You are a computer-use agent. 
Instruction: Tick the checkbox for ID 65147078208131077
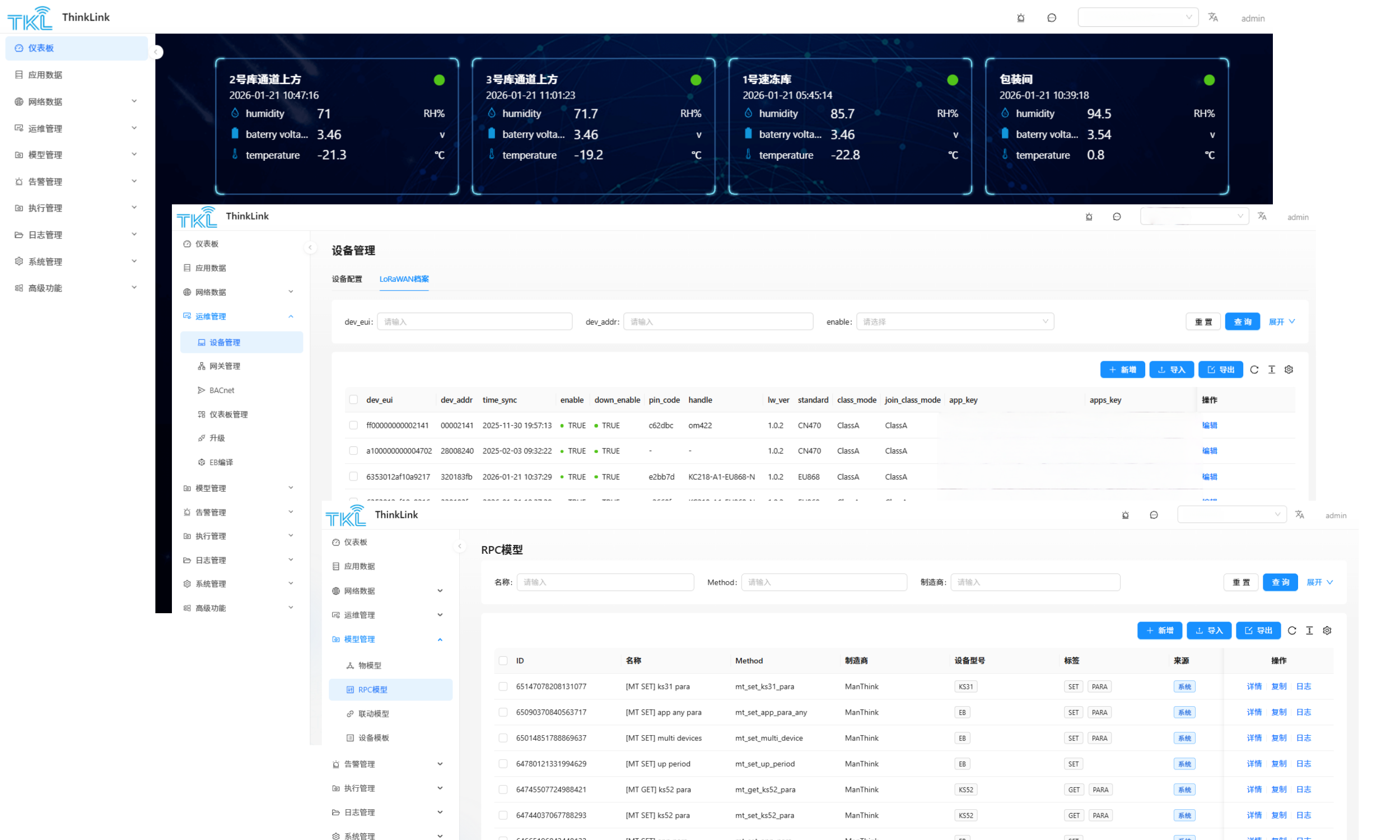click(503, 687)
